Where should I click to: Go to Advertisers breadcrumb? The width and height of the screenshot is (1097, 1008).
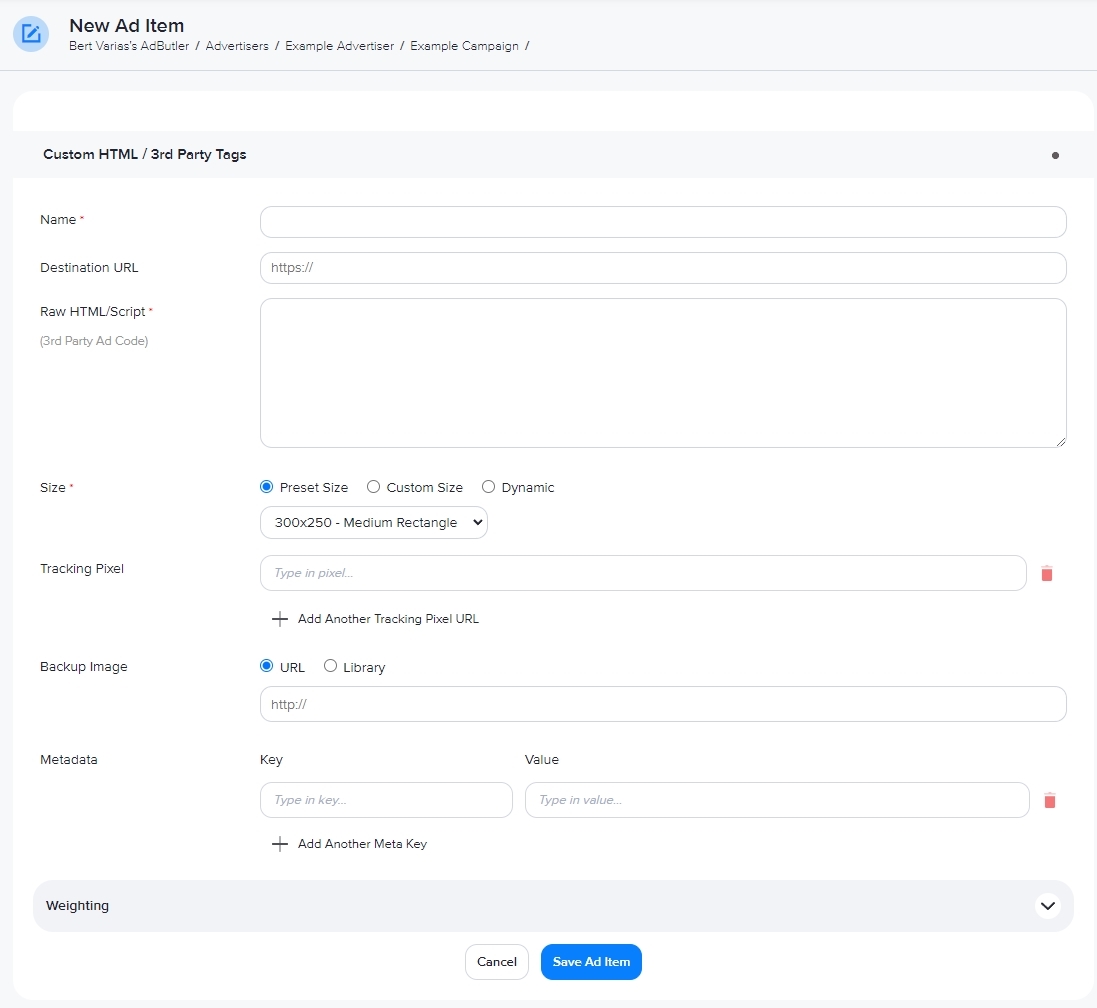(x=237, y=46)
